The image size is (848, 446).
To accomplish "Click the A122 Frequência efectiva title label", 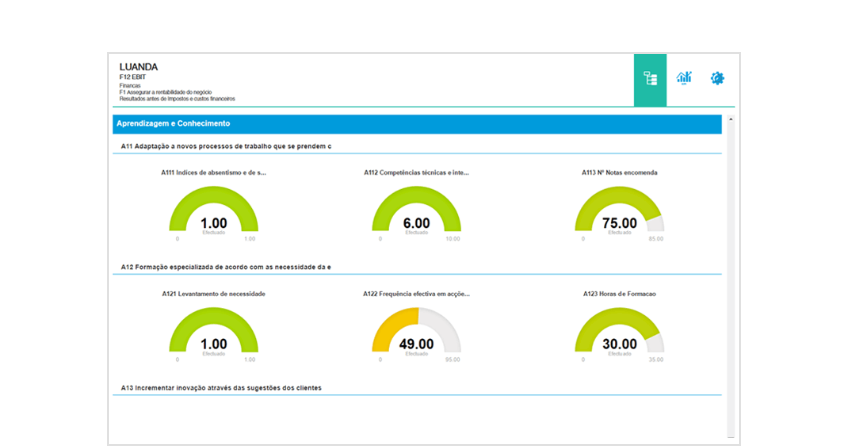I will 416,294.
